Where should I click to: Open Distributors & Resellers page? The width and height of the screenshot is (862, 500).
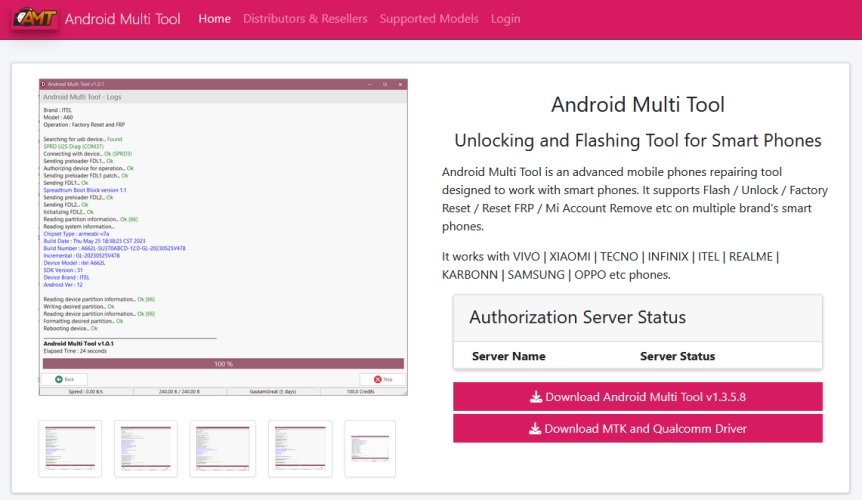point(305,19)
